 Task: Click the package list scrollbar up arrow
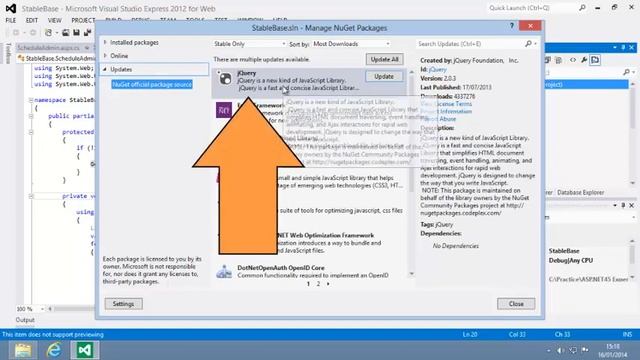(x=411, y=72)
